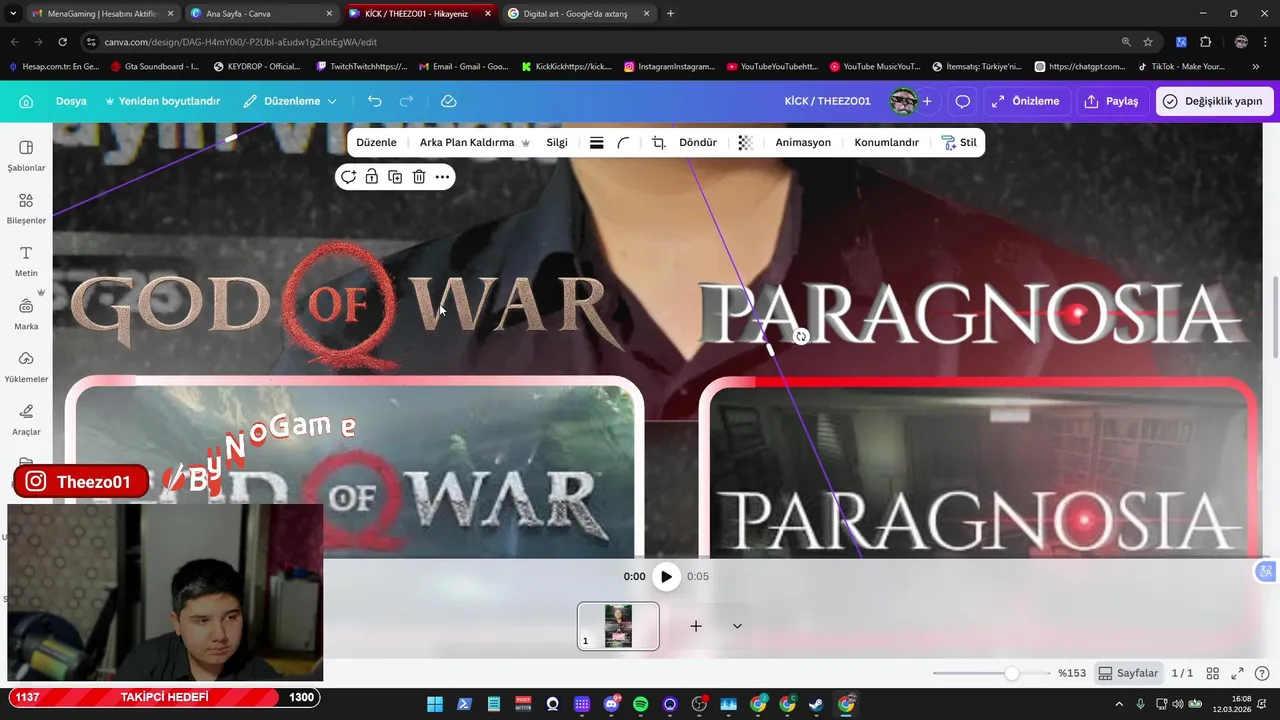The height and width of the screenshot is (720, 1280).
Task: Run Arka Plan Kaldırma background remover
Action: (474, 142)
